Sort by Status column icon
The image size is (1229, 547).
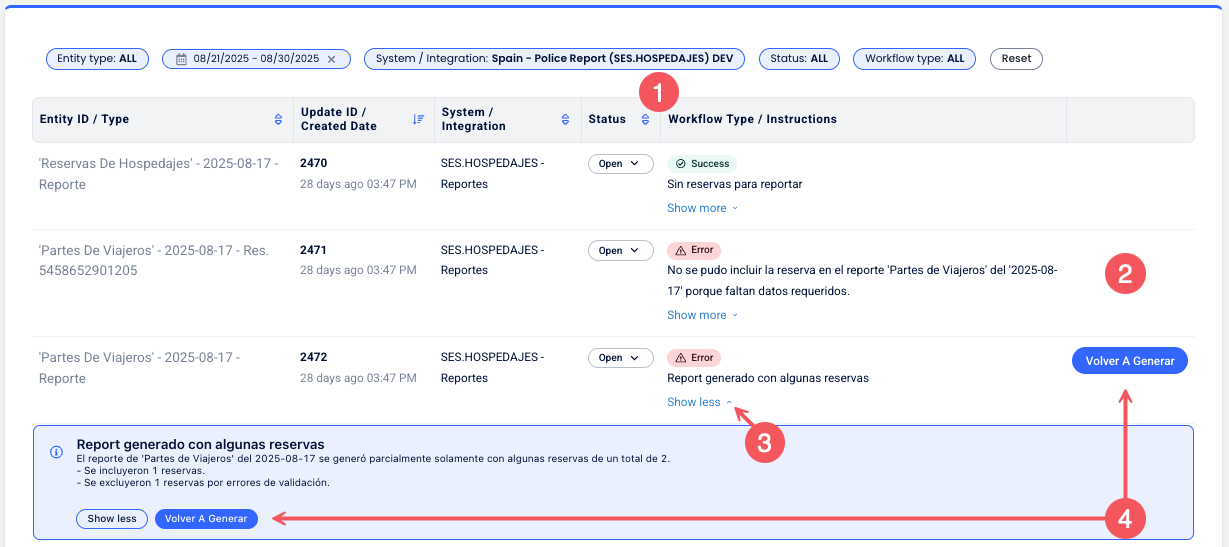(645, 119)
